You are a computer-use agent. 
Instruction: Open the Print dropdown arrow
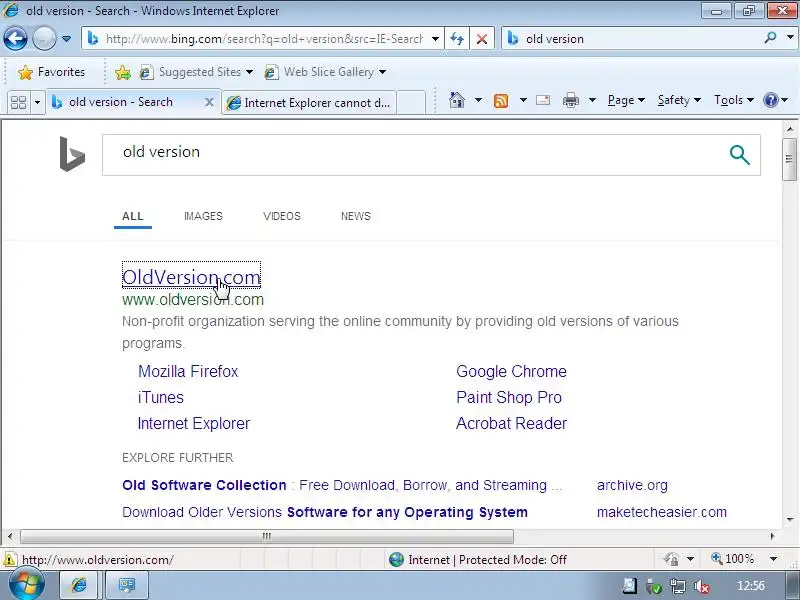pos(592,100)
